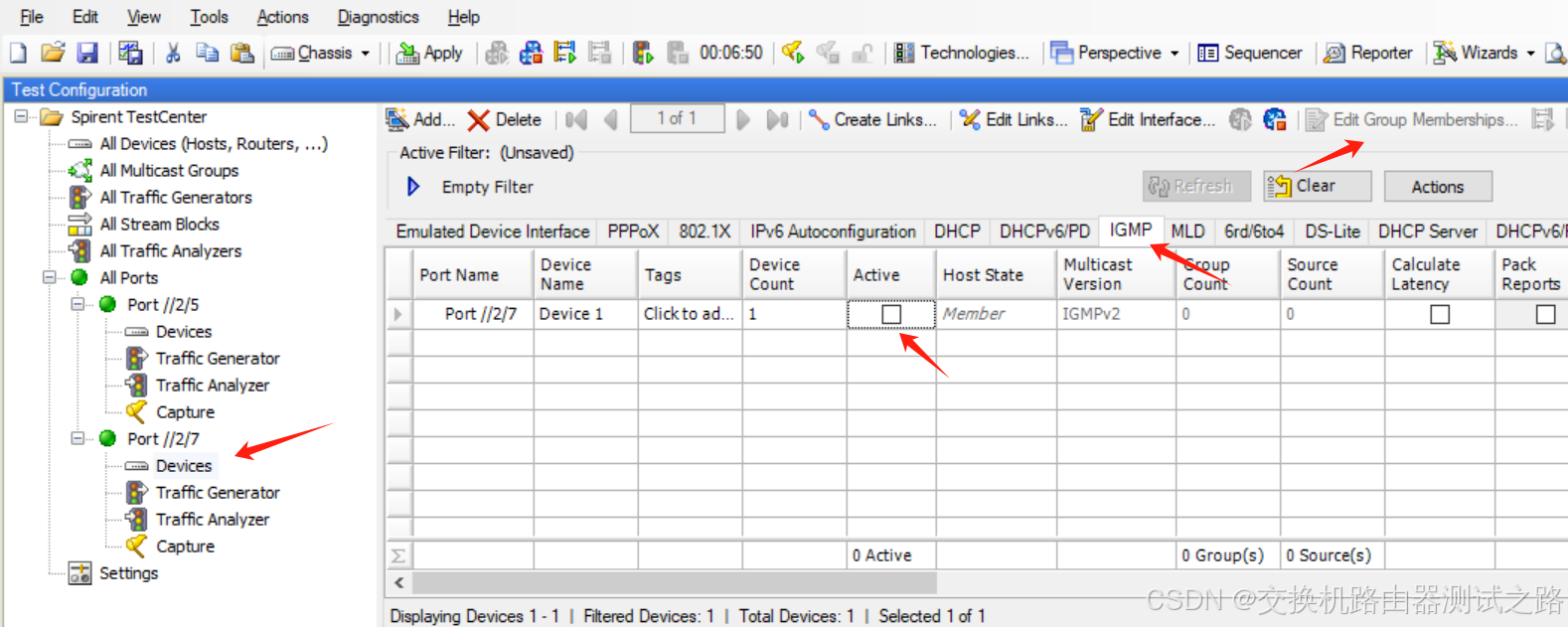The height and width of the screenshot is (627, 1568).
Task: Collapse the Port //2/7 node
Action: pos(78,438)
